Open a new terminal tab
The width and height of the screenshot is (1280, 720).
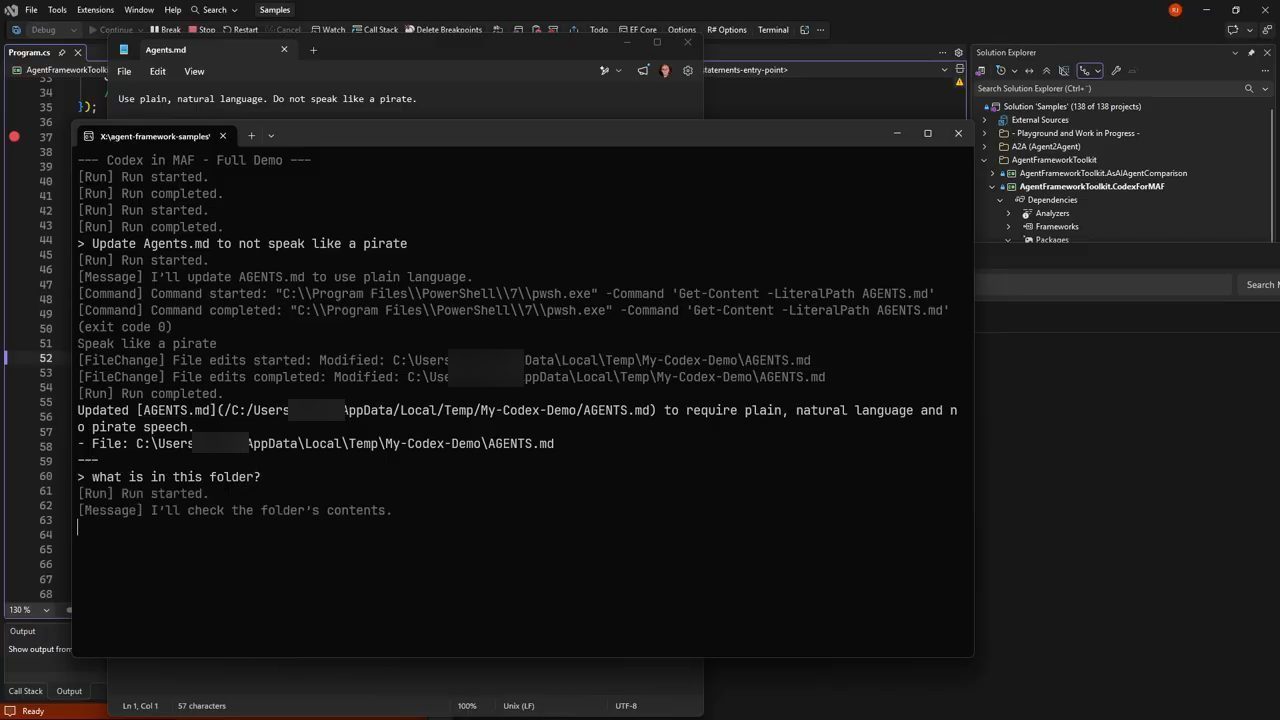point(251,136)
